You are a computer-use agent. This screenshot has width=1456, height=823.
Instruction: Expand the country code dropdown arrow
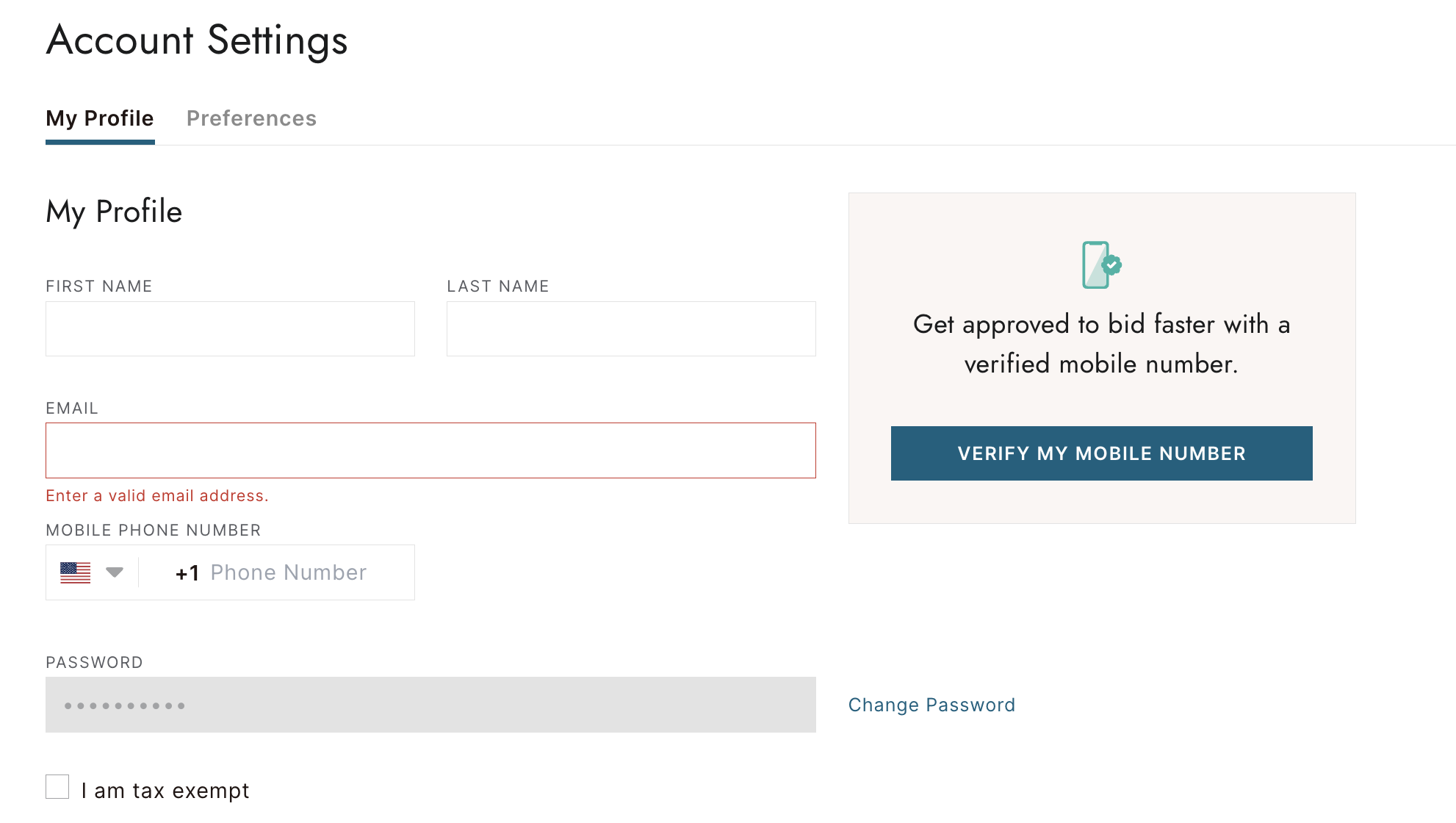pos(114,572)
